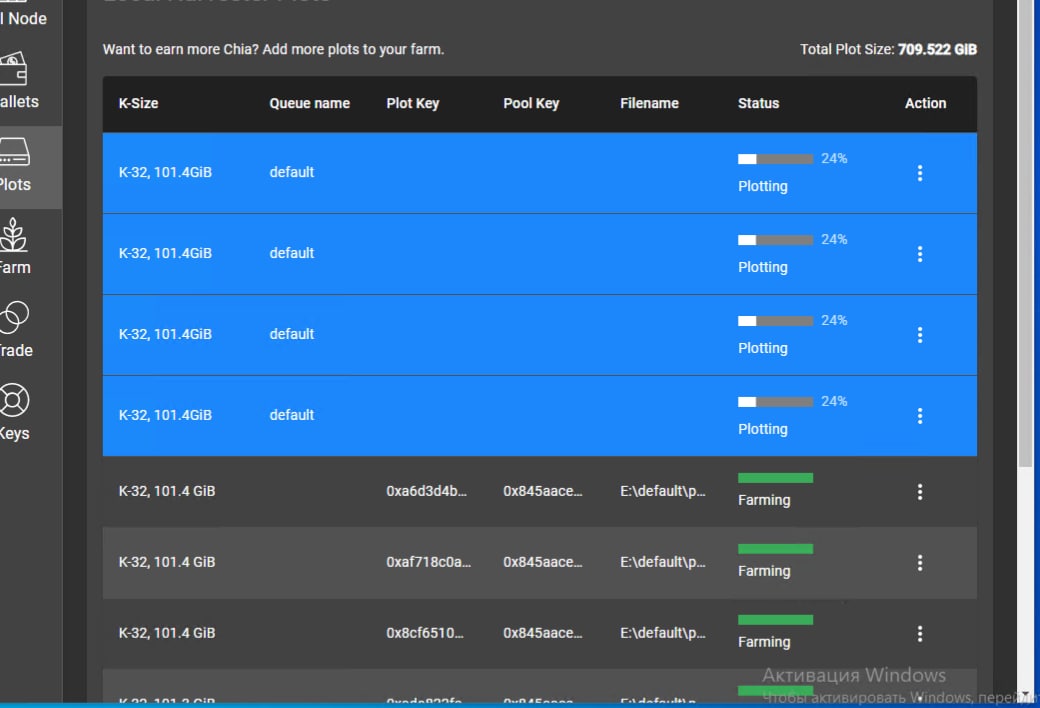This screenshot has height=708, width=1040.
Task: Click pool key in 0xaf718c0a... row
Action: (x=543, y=562)
